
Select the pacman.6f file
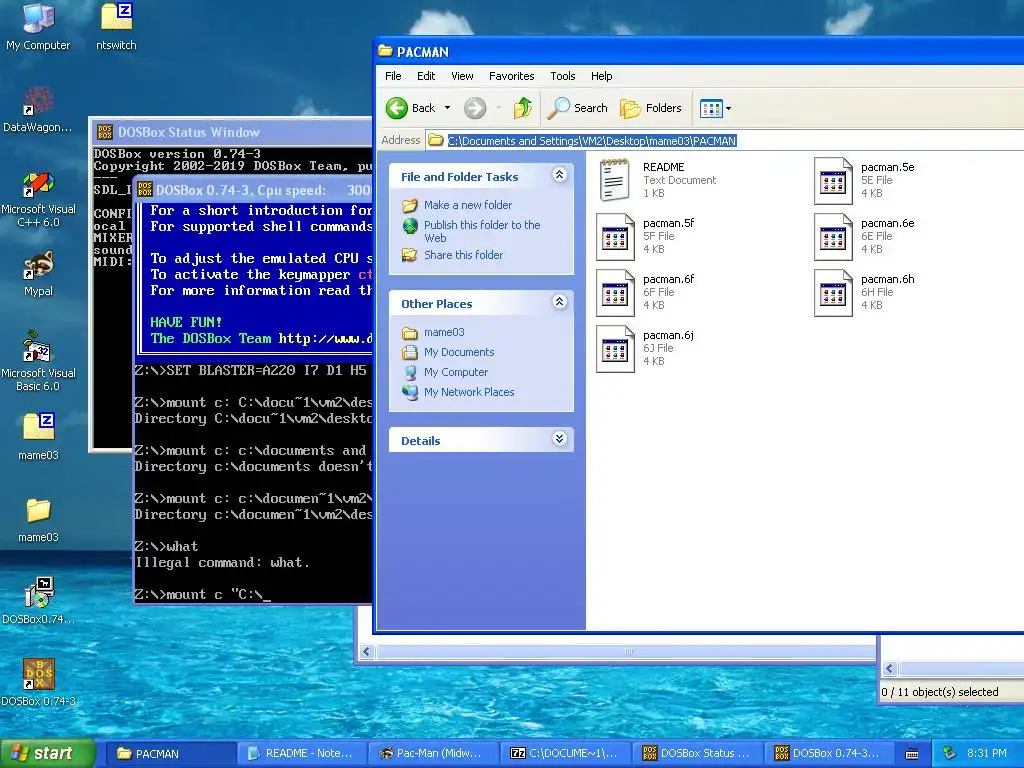[646, 293]
